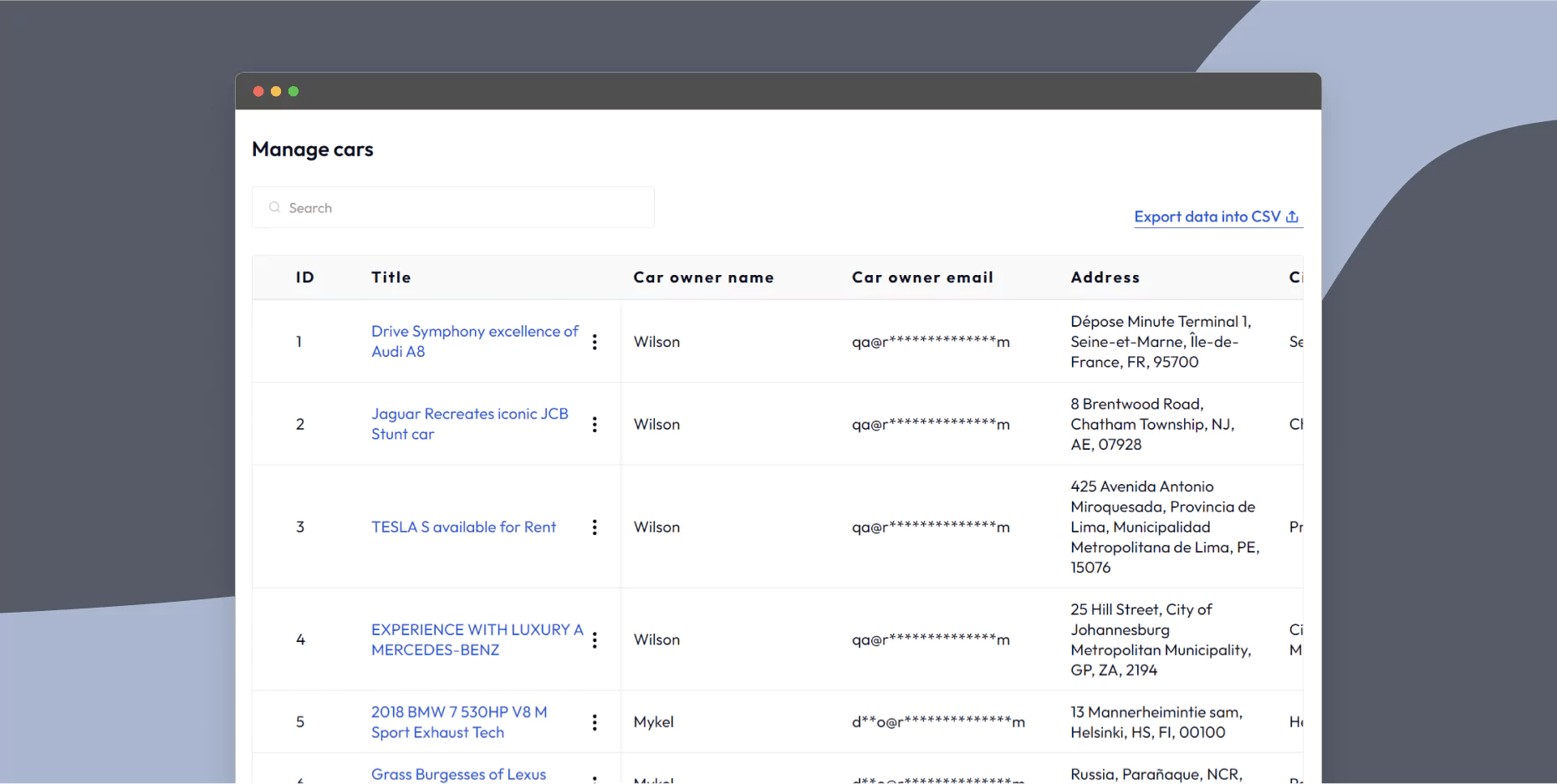Click masked email d**o@r in BMW row
1557x784 pixels.
pyautogui.click(x=938, y=722)
